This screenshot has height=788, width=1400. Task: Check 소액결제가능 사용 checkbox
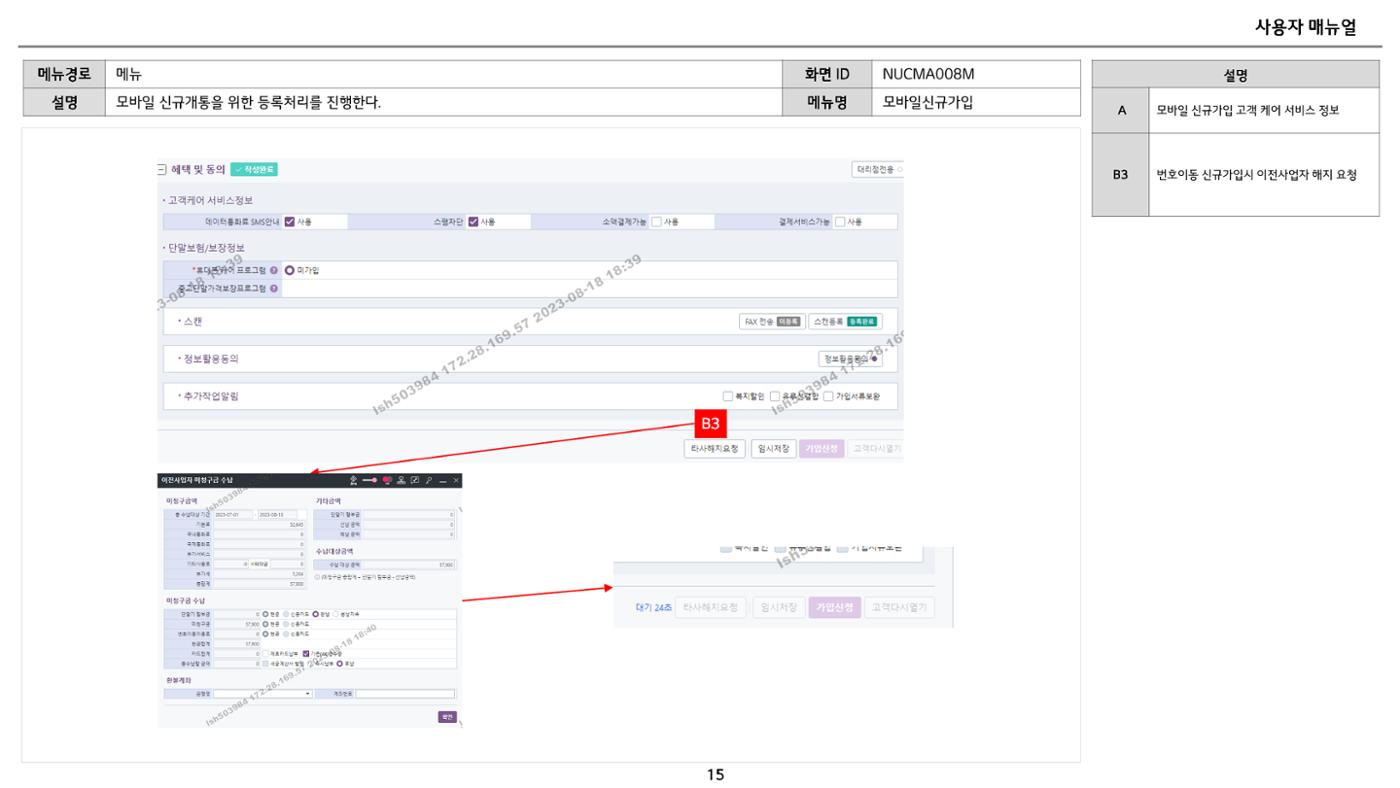pyautogui.click(x=656, y=222)
